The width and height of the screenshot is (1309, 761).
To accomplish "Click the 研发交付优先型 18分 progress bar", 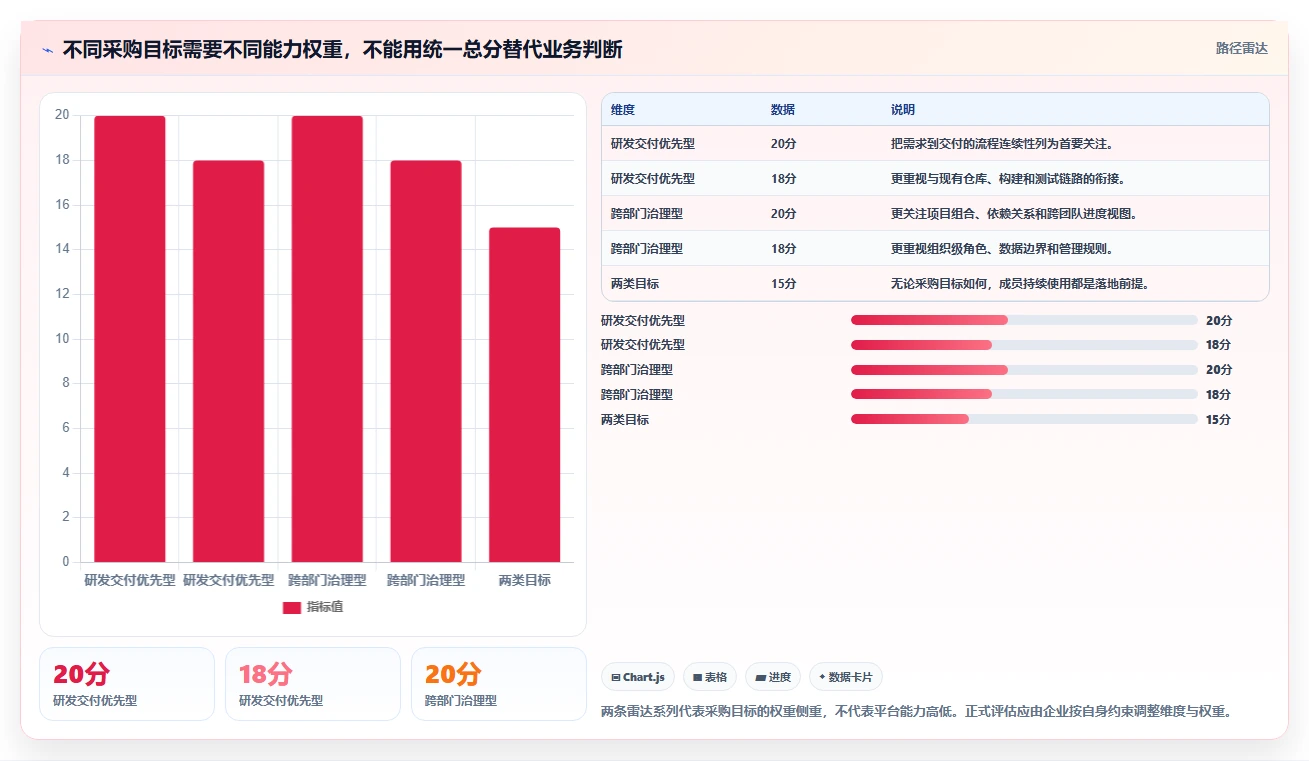I will 1024,345.
